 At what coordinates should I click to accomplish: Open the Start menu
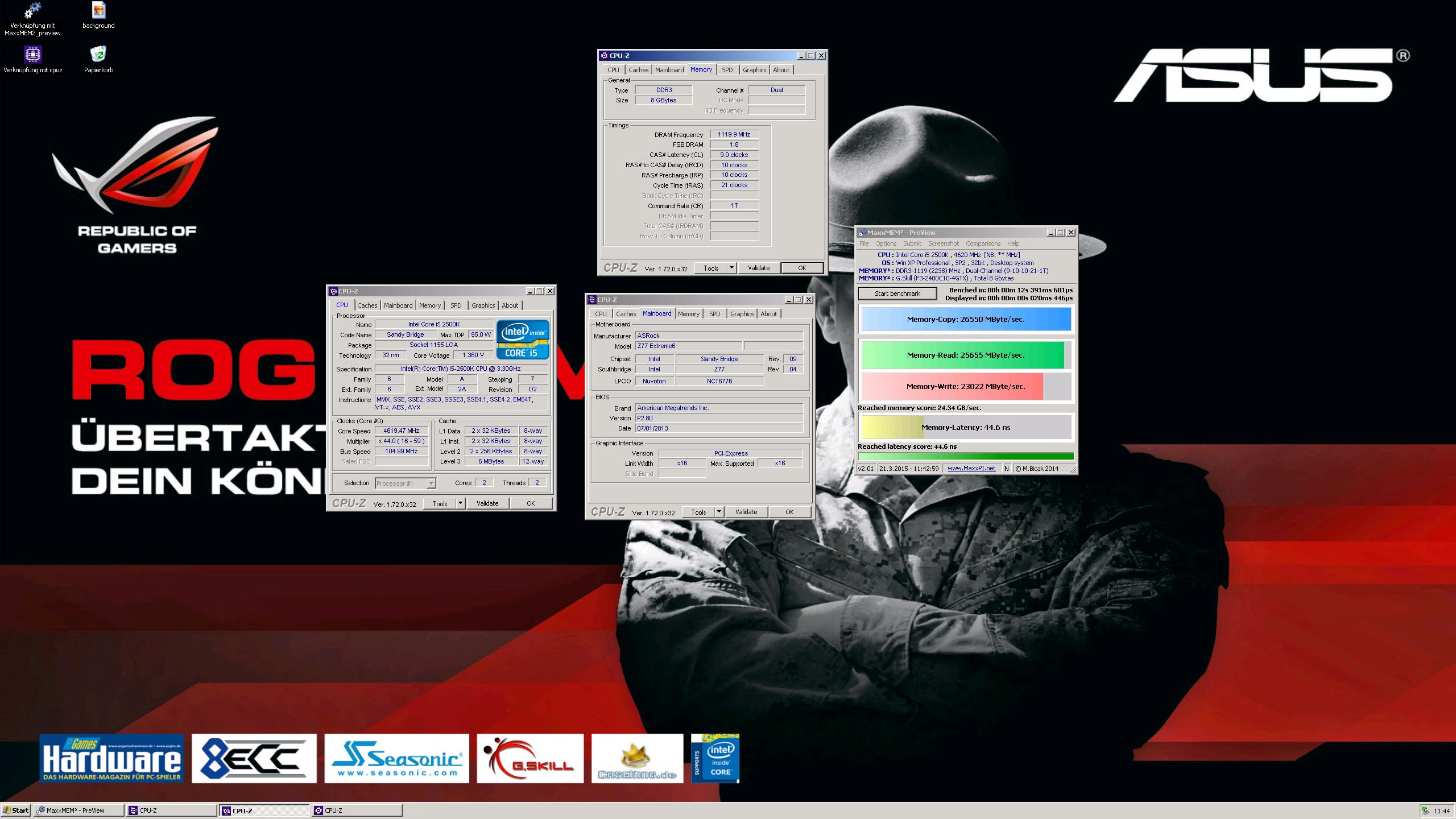tap(16, 810)
